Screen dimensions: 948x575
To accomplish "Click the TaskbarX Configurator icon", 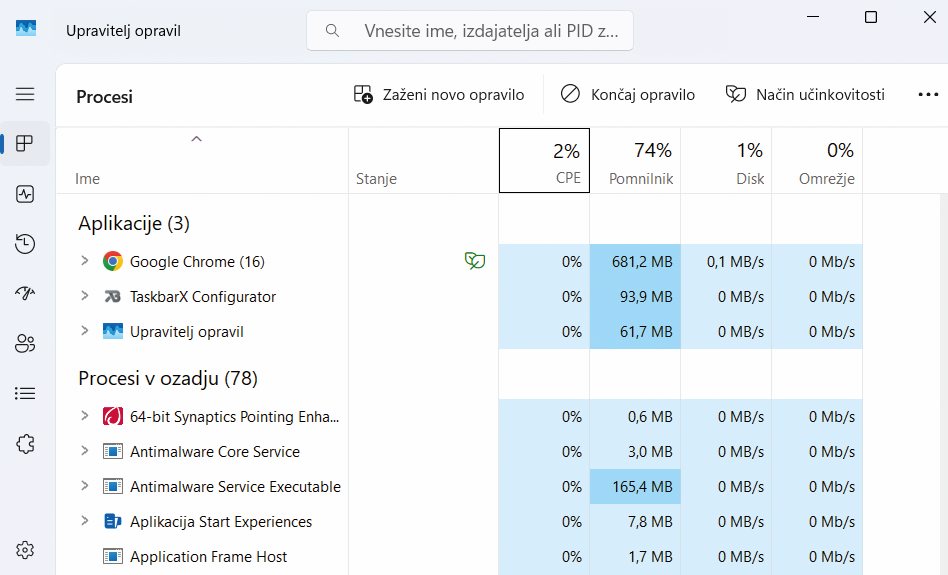I will [x=112, y=296].
